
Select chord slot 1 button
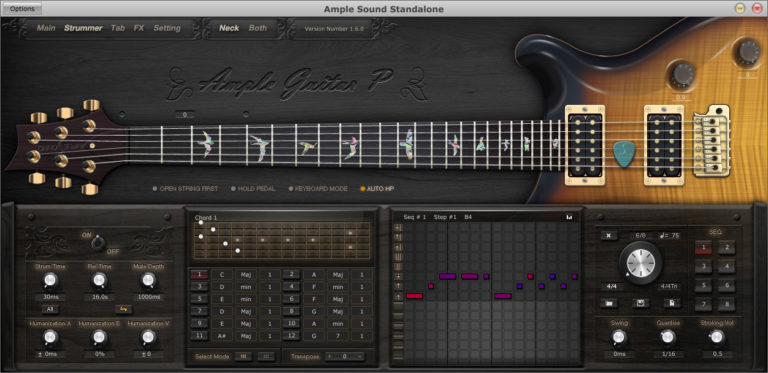click(x=199, y=275)
